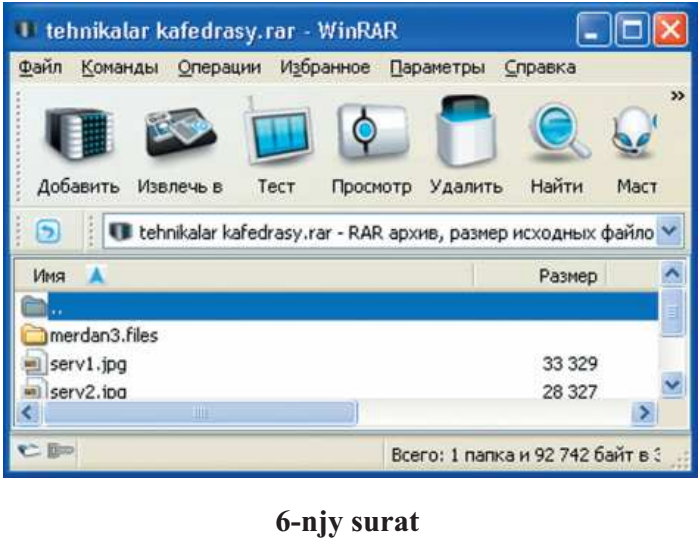This screenshot has height=542, width=700.
Task: Click the drive icon in status bar
Action: pyautogui.click(x=29, y=450)
